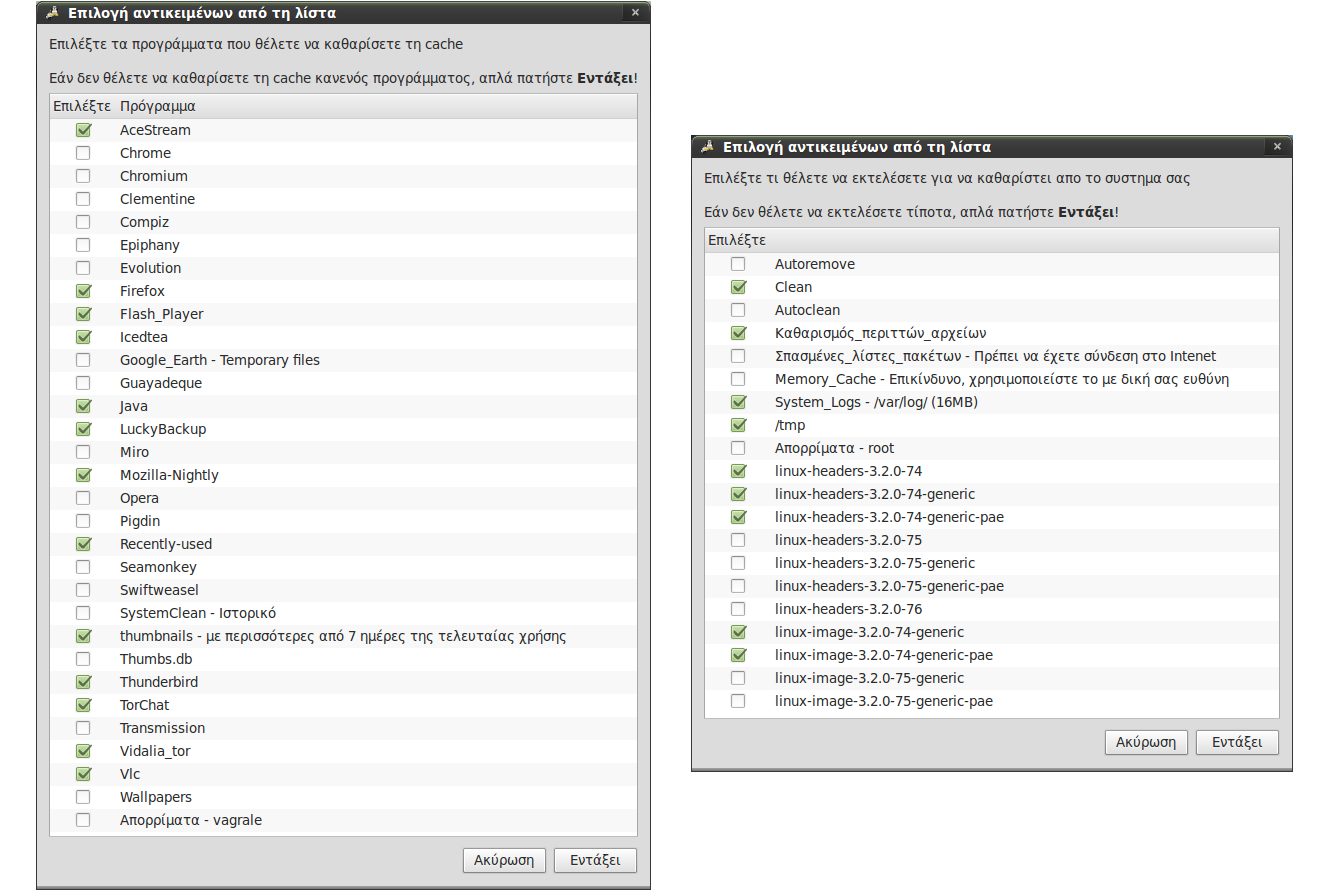Uncheck the Recently-used checkbox
The width and height of the screenshot is (1320, 890).
tap(83, 544)
